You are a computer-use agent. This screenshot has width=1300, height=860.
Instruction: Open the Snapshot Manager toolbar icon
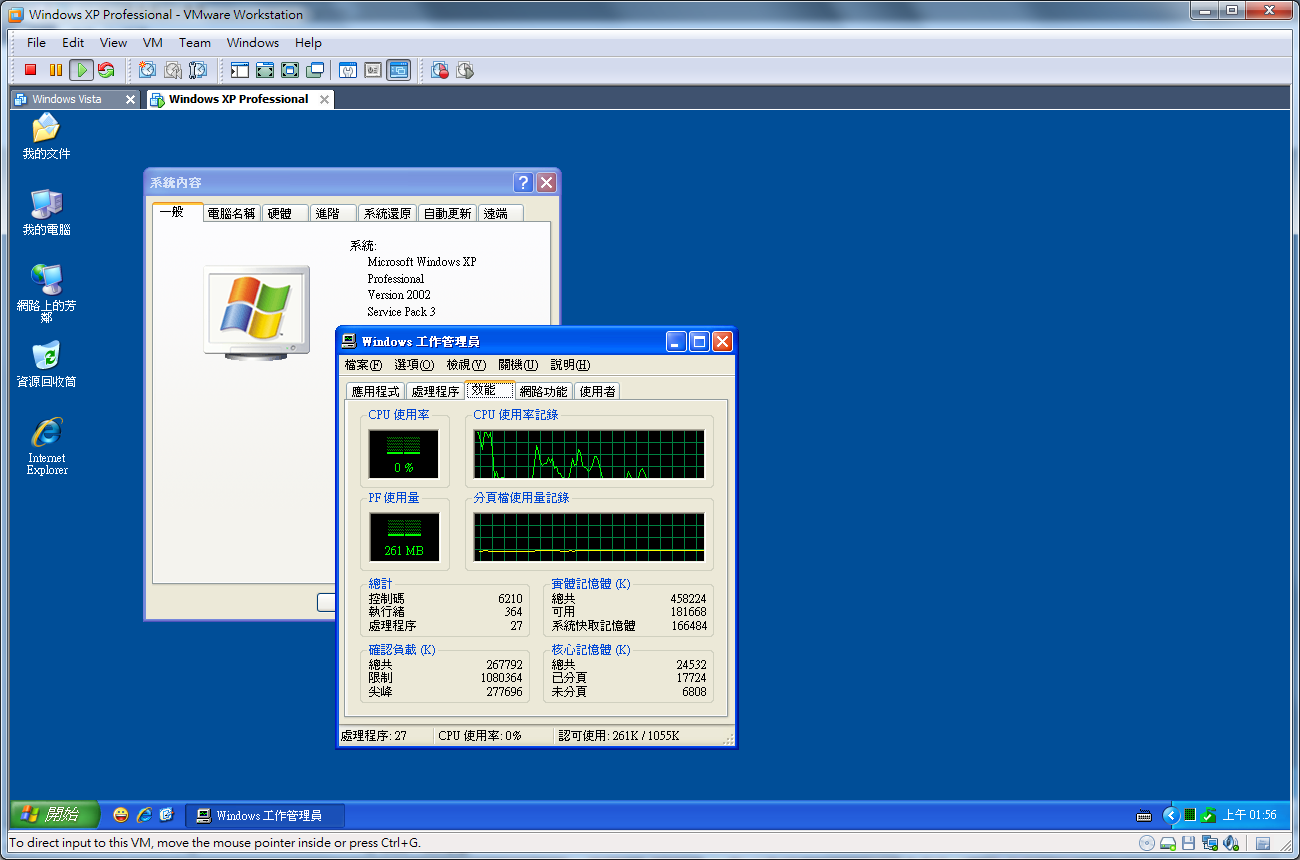pos(198,70)
